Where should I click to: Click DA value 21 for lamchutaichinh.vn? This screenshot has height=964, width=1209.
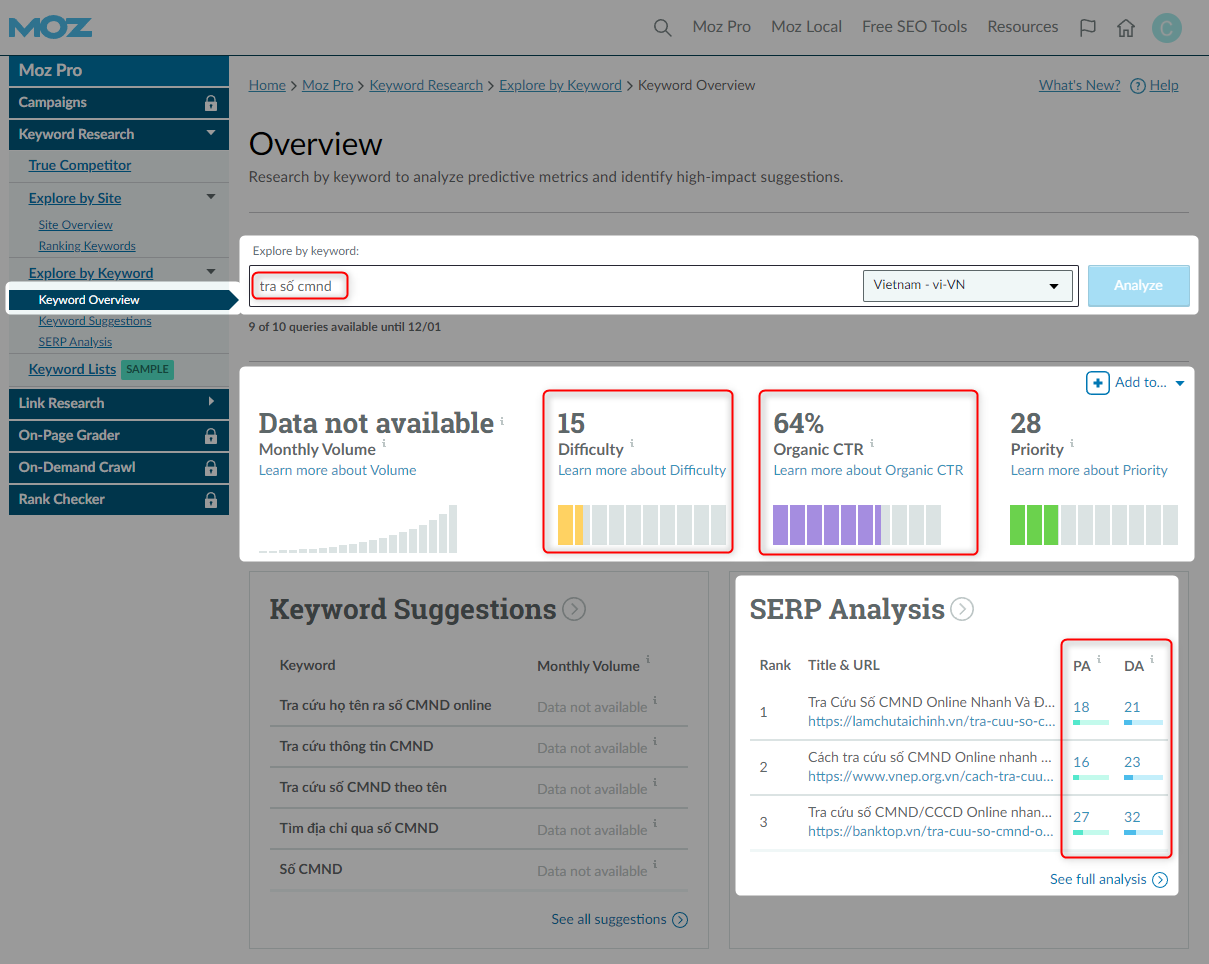click(1132, 707)
